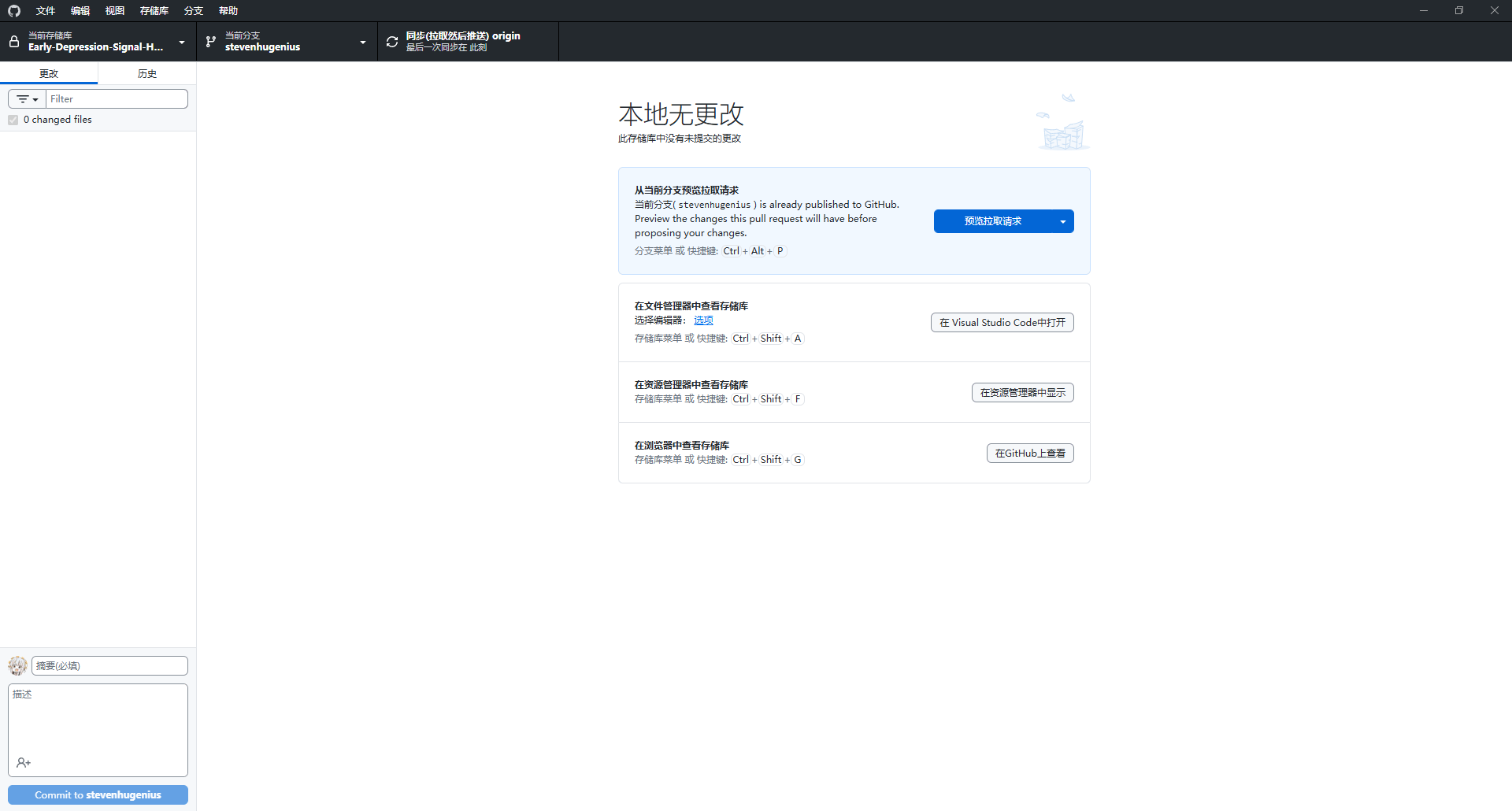The image size is (1512, 811).
Task: Click the Filter text field
Action: 117,99
